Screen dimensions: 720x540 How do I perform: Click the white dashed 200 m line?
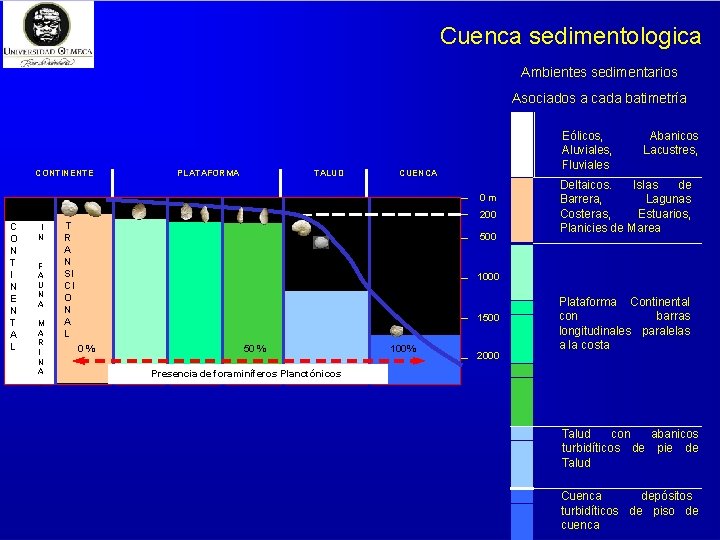[382, 214]
